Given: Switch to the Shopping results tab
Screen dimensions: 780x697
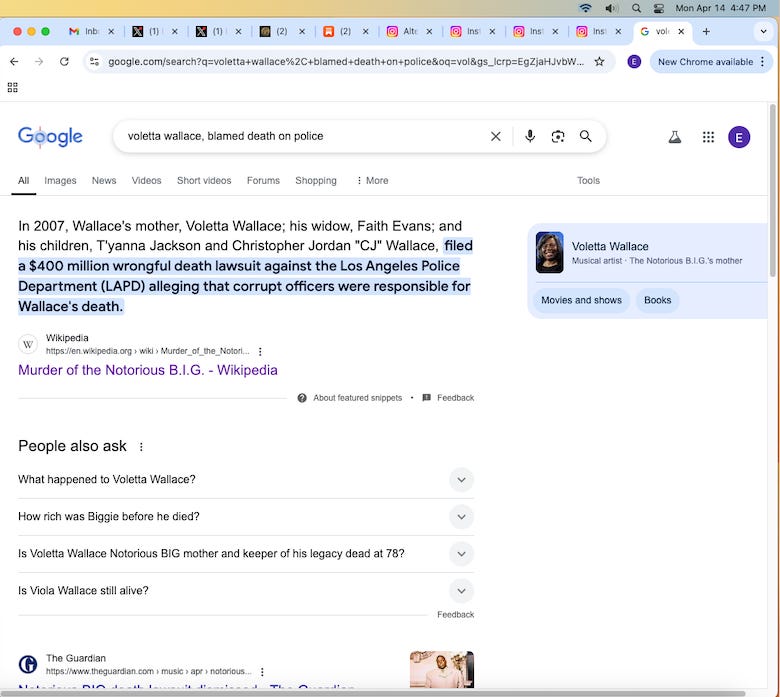Looking at the screenshot, I should (x=316, y=181).
